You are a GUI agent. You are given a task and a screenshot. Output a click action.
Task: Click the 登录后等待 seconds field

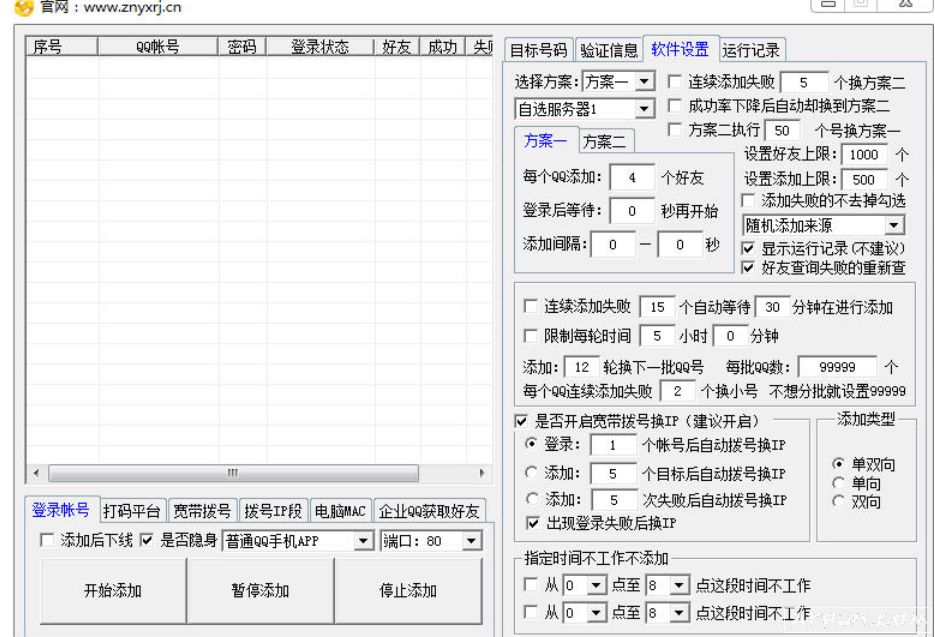(x=631, y=211)
